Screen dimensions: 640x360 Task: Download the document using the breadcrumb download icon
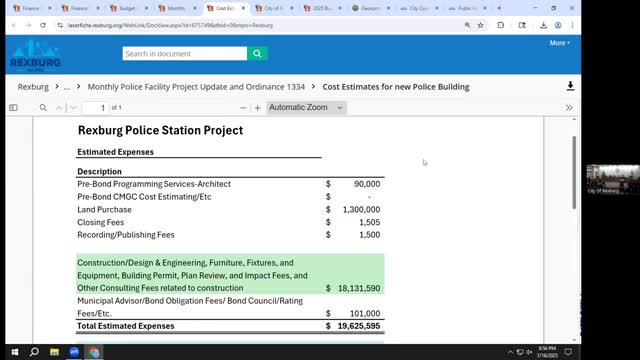coord(570,86)
